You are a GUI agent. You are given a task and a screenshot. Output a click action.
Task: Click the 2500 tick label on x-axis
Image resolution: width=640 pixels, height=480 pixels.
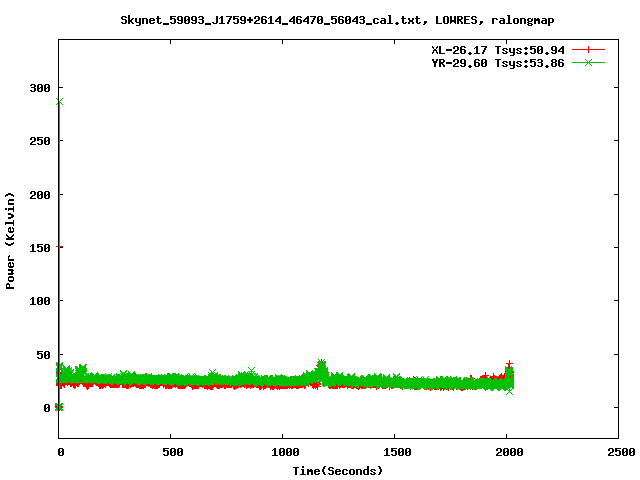[621, 452]
